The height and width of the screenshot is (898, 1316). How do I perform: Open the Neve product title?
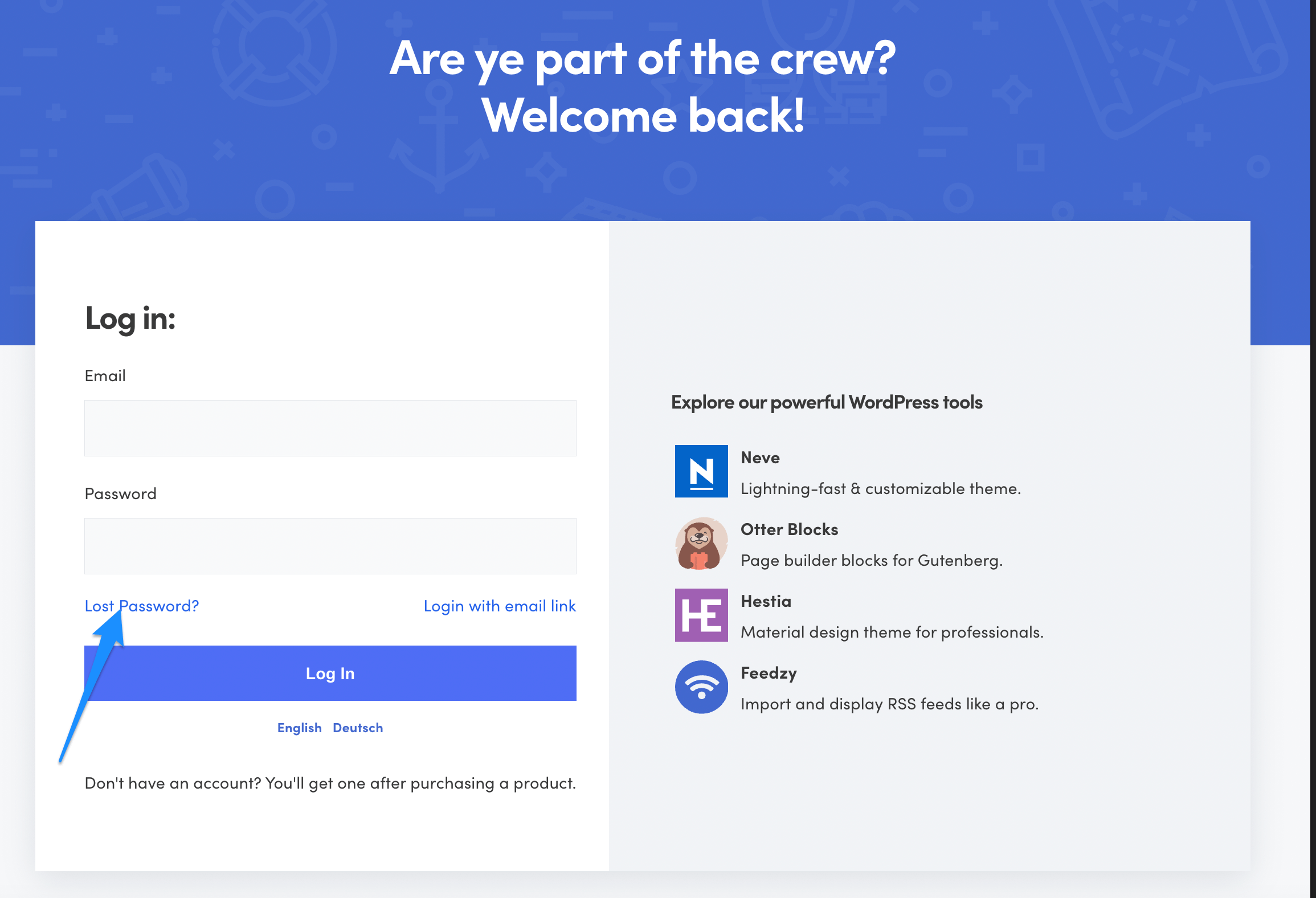pyautogui.click(x=760, y=458)
